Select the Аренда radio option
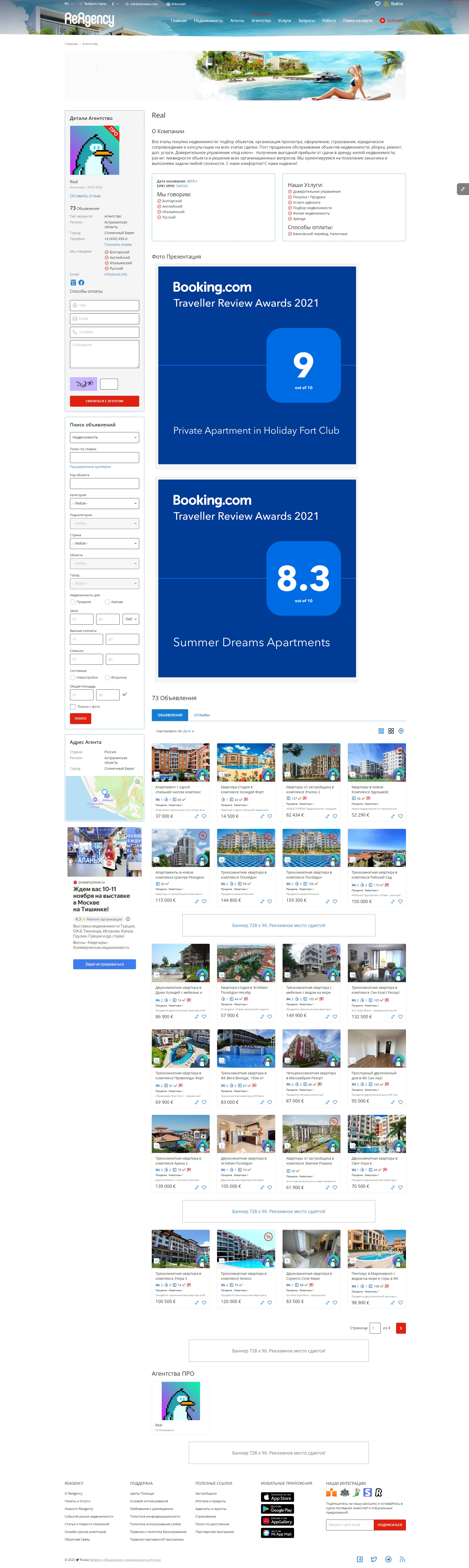This screenshot has height=1568, width=469. tap(107, 602)
